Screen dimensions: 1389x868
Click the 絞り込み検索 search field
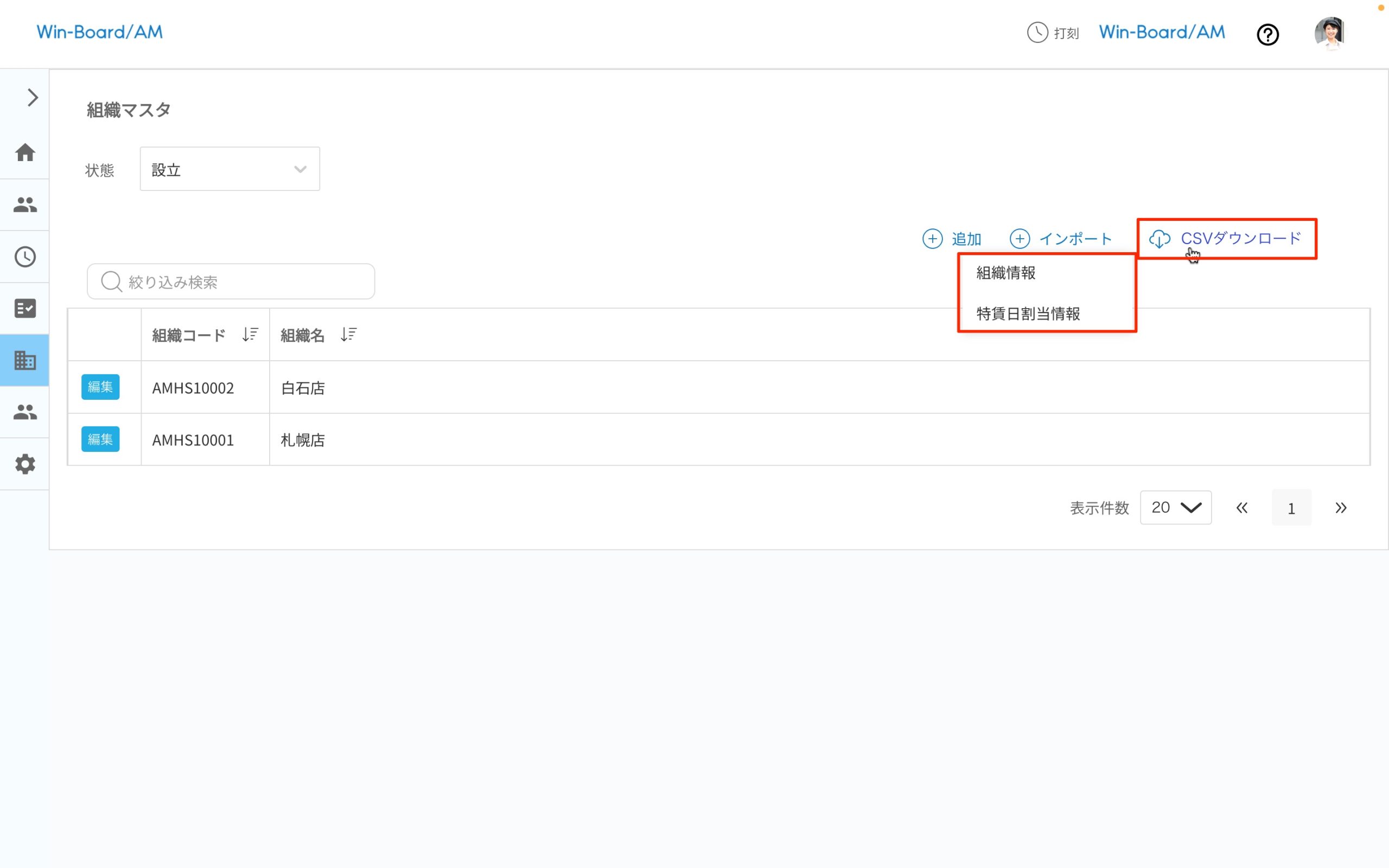click(x=231, y=282)
